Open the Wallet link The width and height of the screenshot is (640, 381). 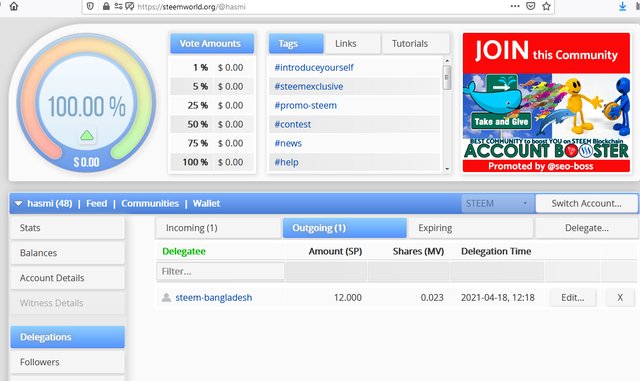(x=206, y=203)
